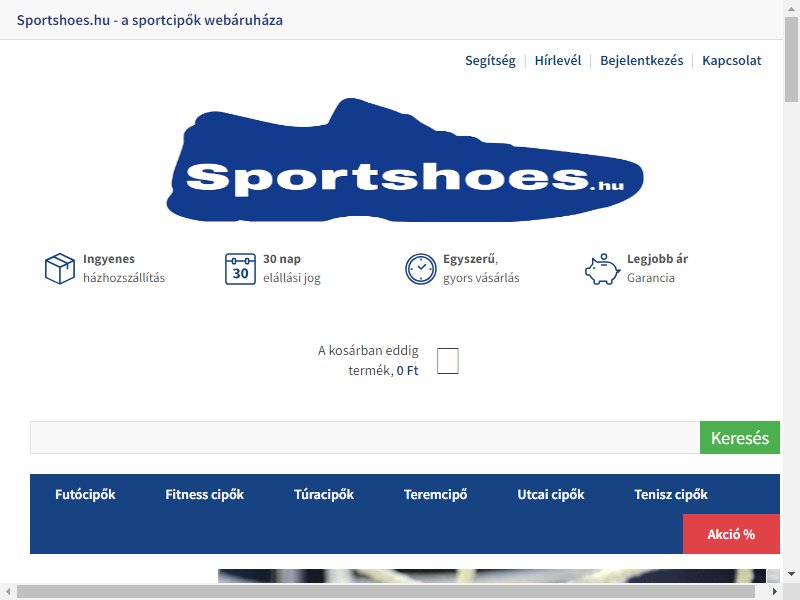Open the Hírlevél newsletter link

[558, 60]
